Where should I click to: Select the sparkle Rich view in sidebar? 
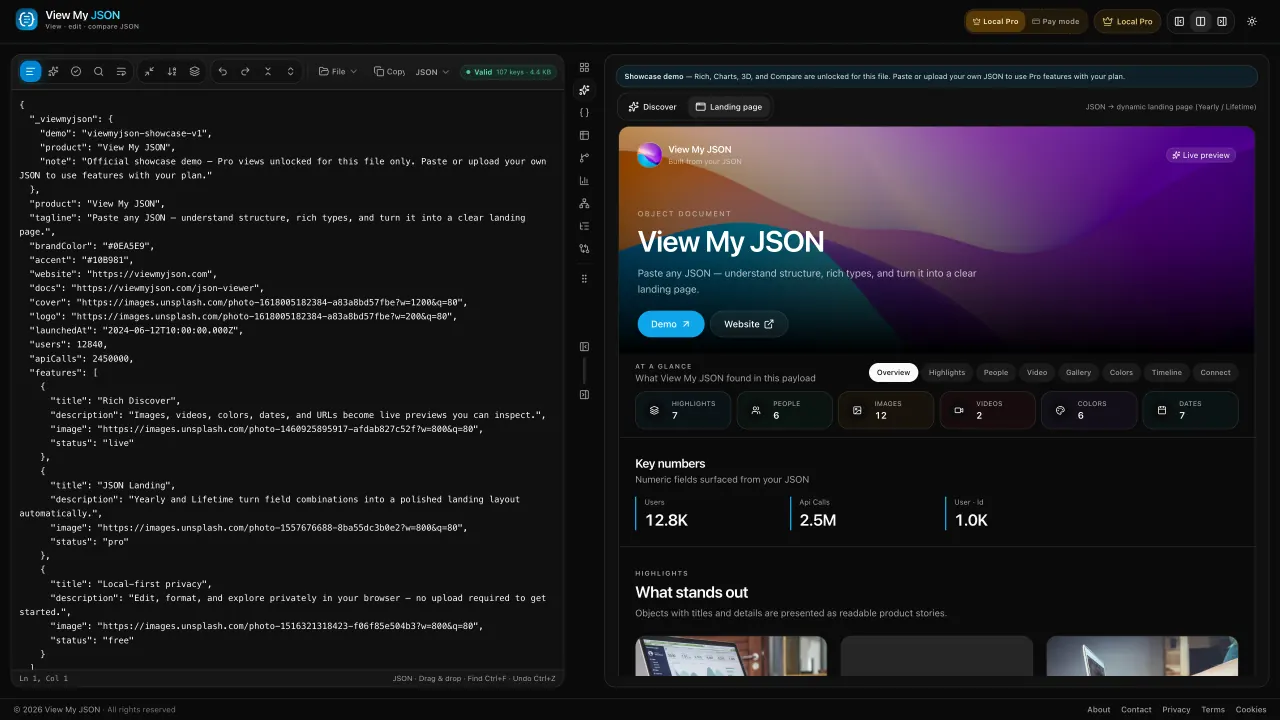point(584,90)
